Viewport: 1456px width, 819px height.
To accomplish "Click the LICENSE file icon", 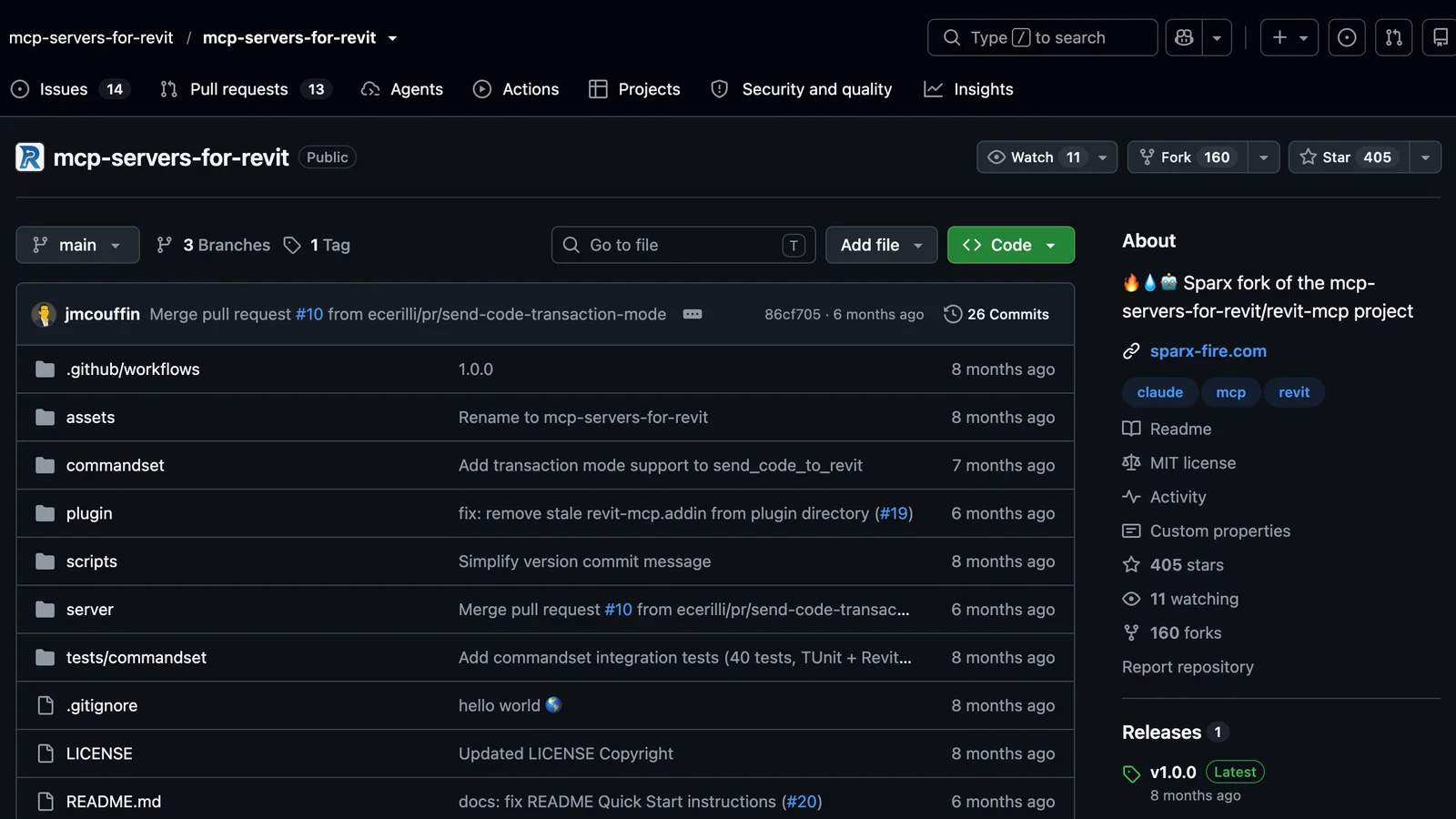I will tap(45, 753).
